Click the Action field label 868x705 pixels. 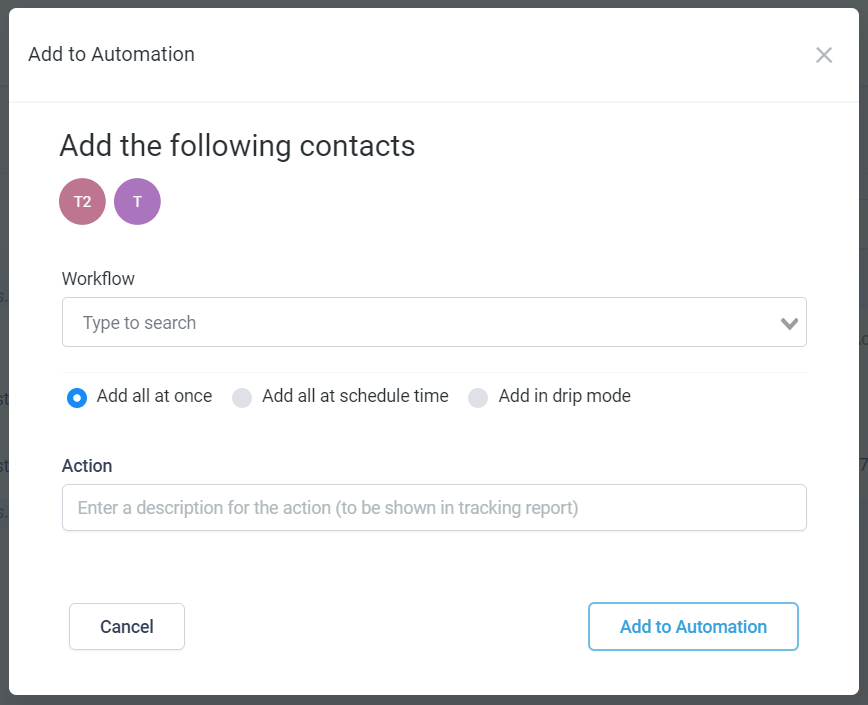click(x=87, y=466)
